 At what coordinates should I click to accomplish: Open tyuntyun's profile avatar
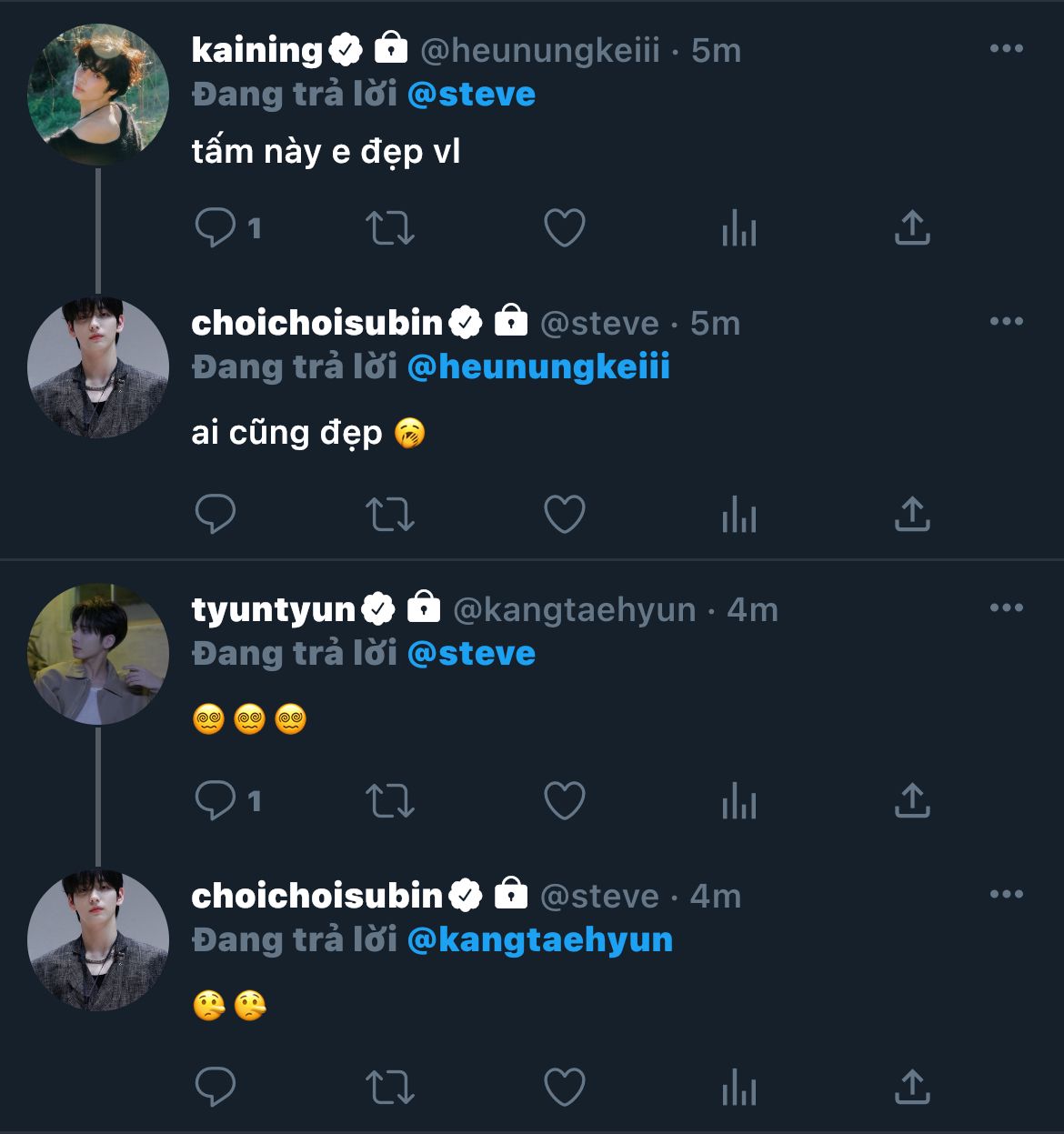click(x=98, y=654)
